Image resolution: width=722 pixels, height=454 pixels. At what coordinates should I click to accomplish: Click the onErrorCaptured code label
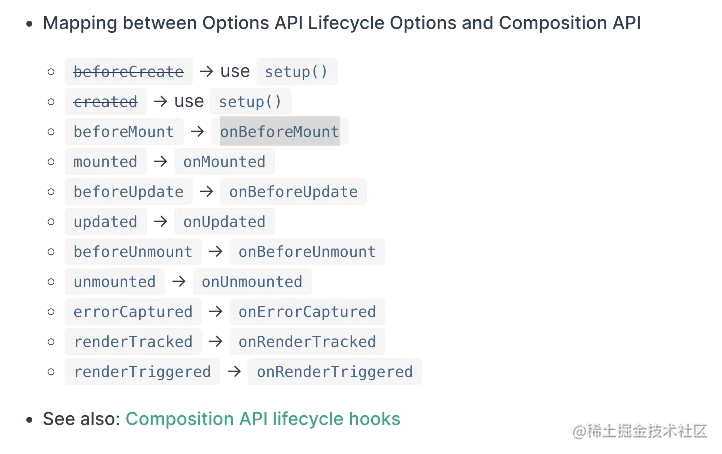(x=307, y=312)
